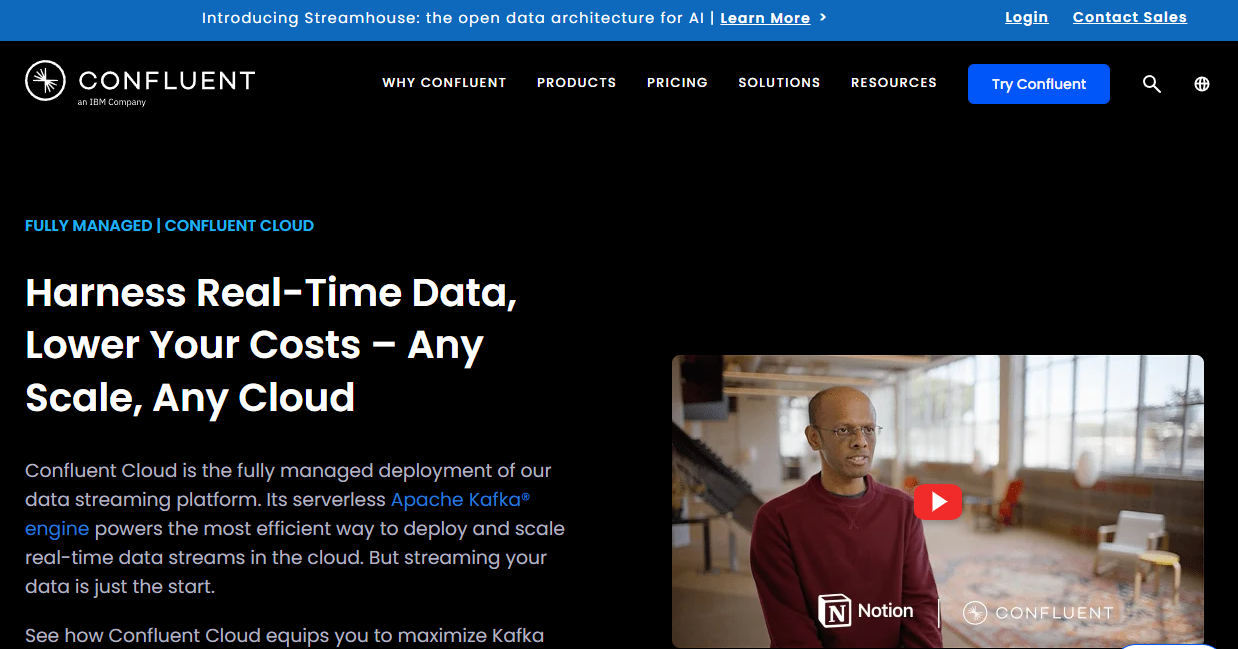
Task: Open the Products menu
Action: pyautogui.click(x=577, y=83)
